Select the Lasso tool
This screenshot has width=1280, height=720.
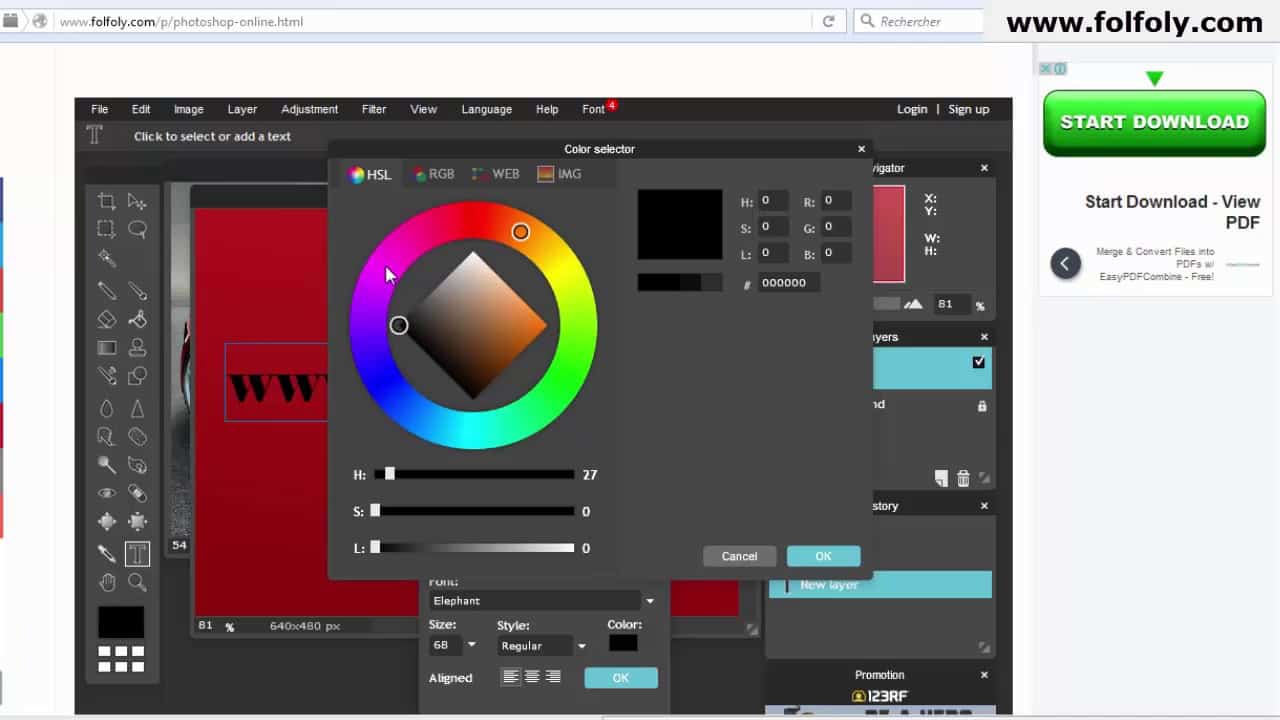coord(137,229)
